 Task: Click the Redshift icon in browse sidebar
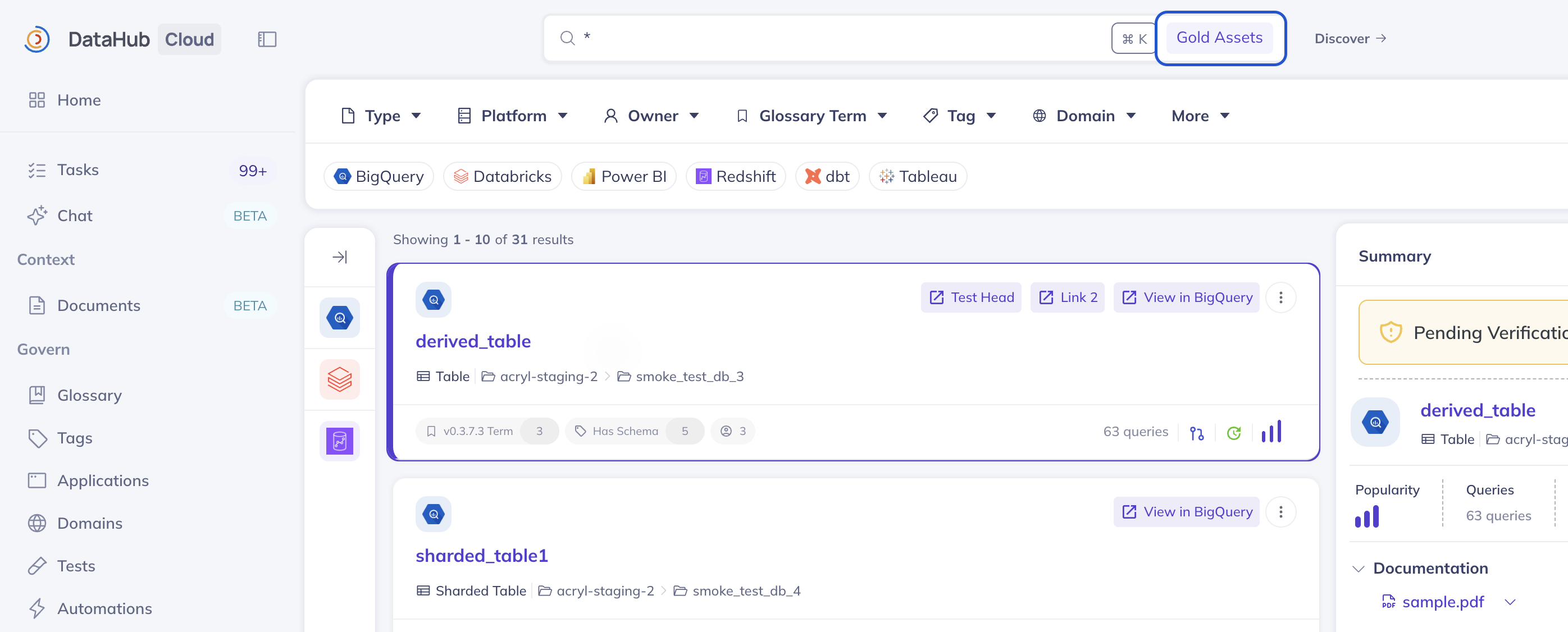click(x=340, y=441)
